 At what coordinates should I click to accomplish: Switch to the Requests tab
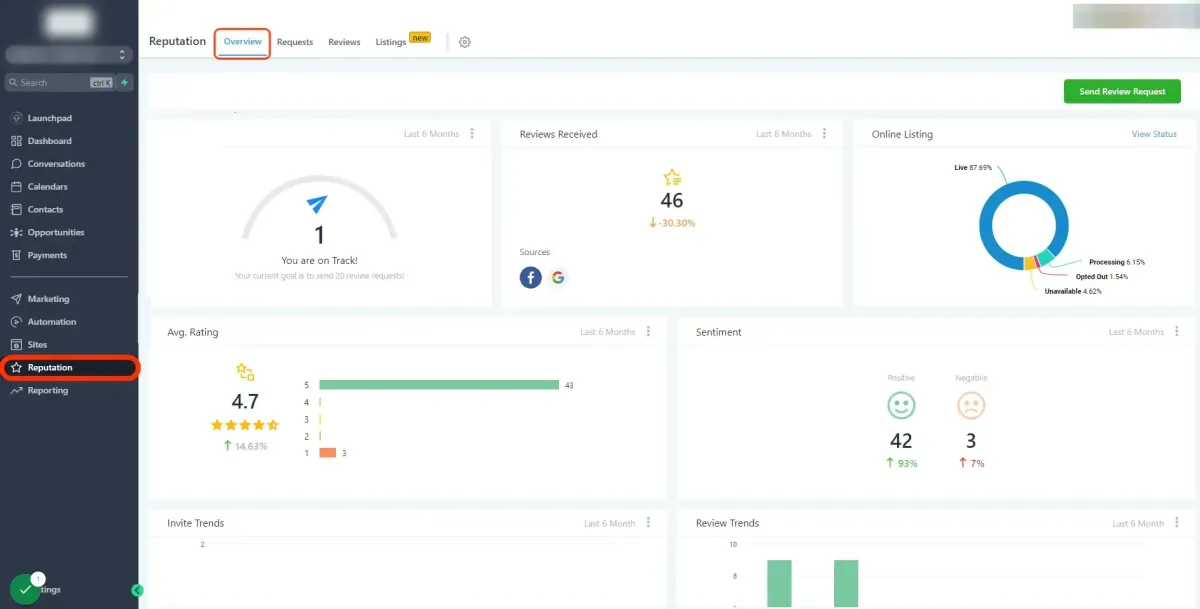[294, 41]
